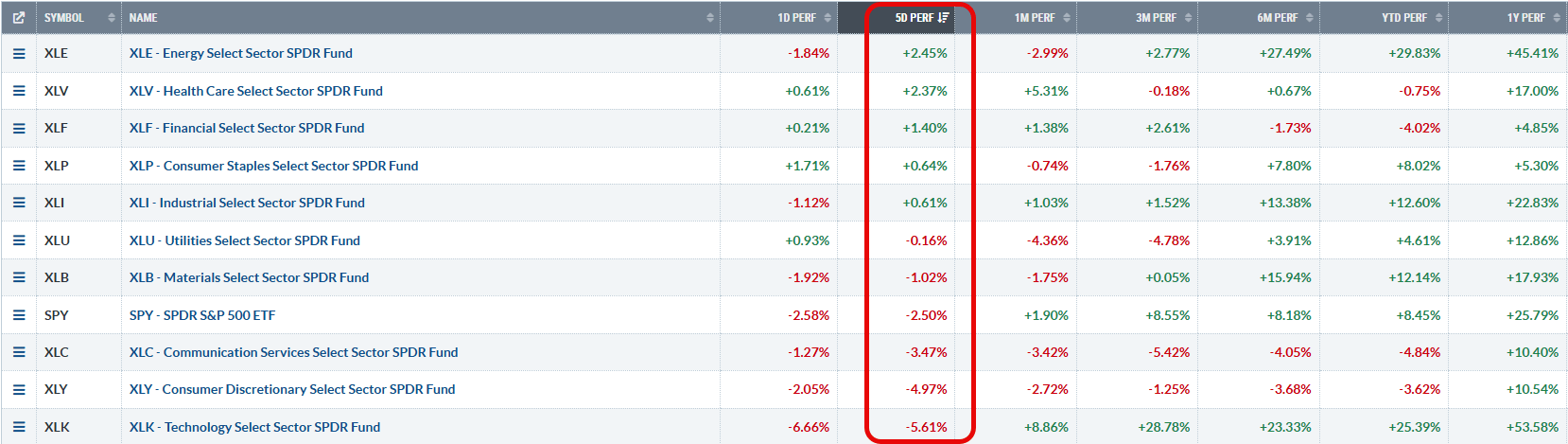Select the +53.58% 1Y PERF value for XLK

tap(1532, 427)
